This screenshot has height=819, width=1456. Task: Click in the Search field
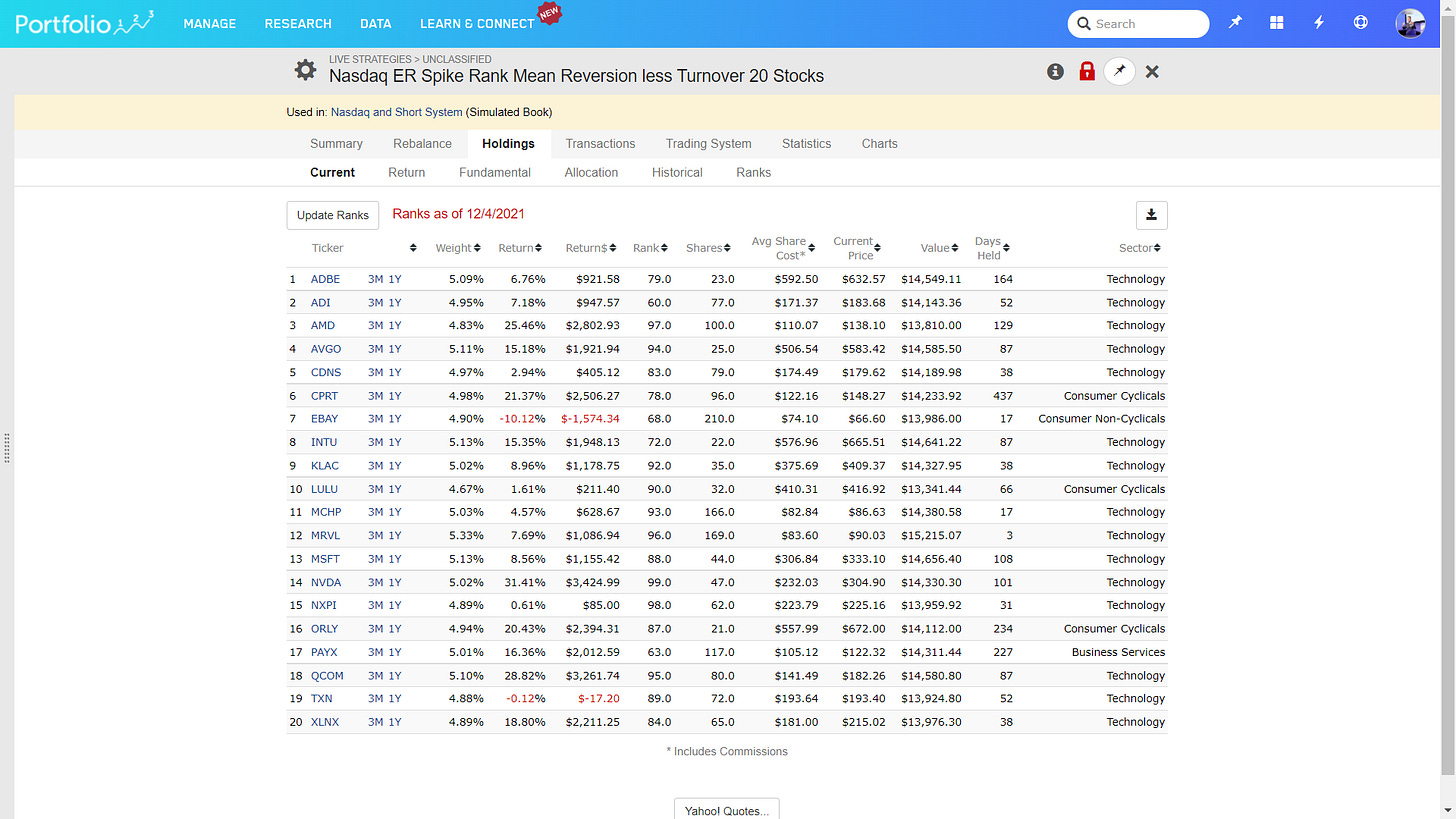(x=1139, y=23)
